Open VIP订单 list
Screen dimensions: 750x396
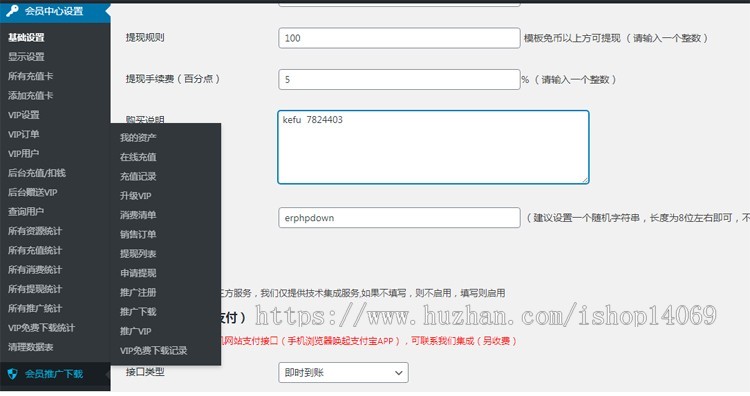click(23, 134)
